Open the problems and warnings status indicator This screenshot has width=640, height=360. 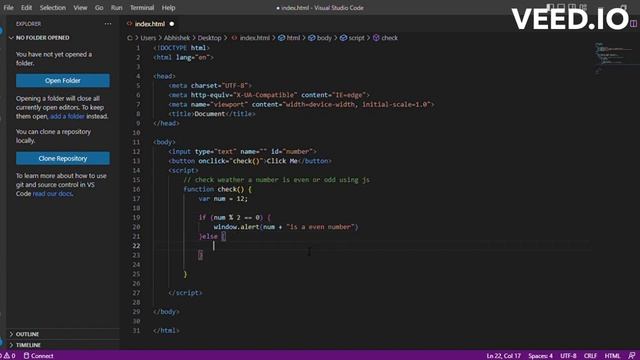pyautogui.click(x=8, y=356)
